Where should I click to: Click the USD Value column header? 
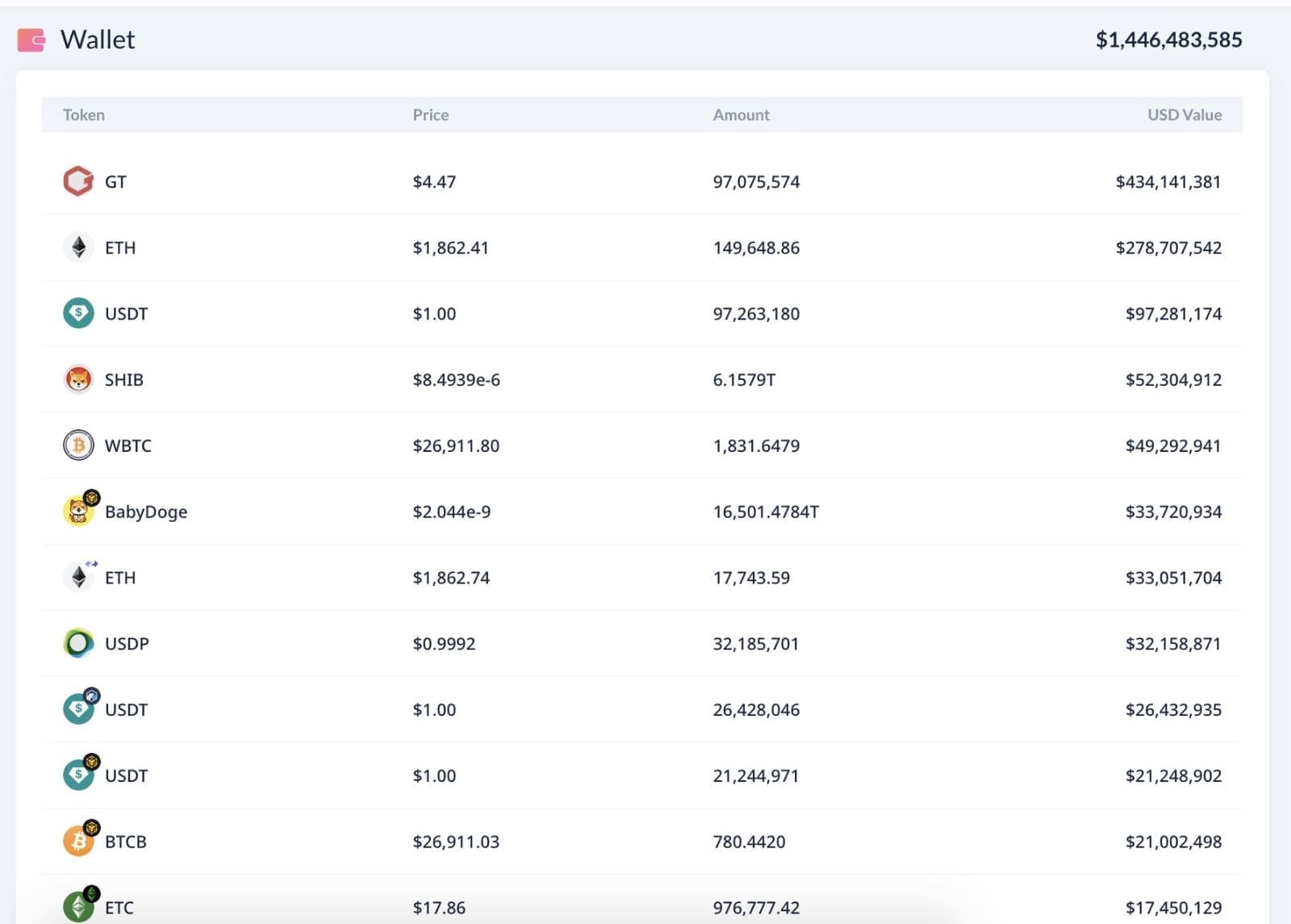1184,115
